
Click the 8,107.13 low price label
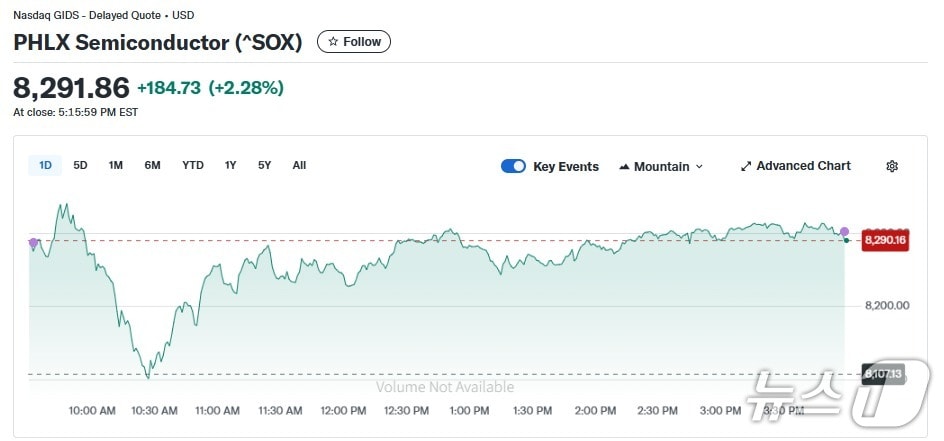883,374
